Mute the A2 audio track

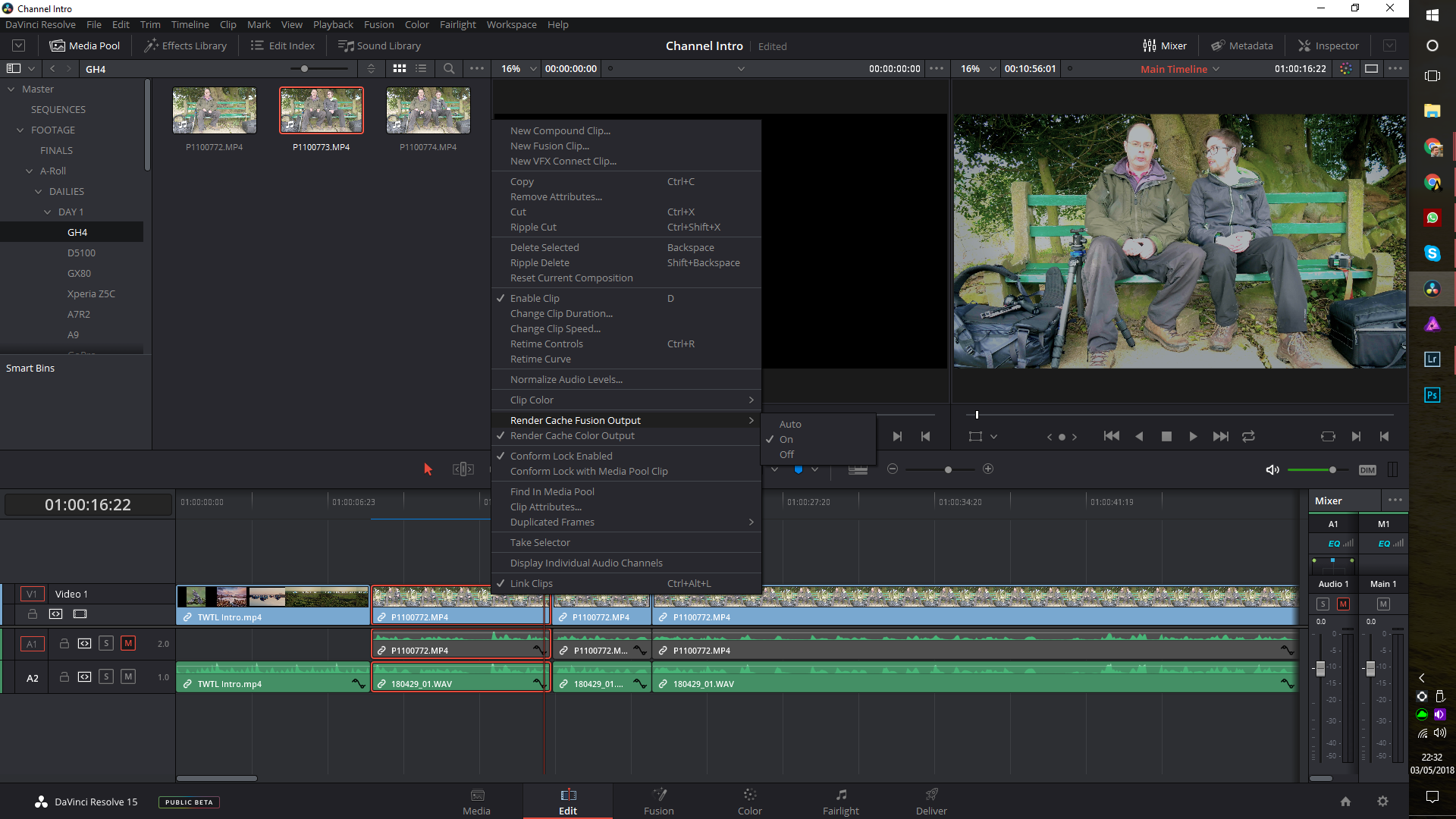pos(128,676)
